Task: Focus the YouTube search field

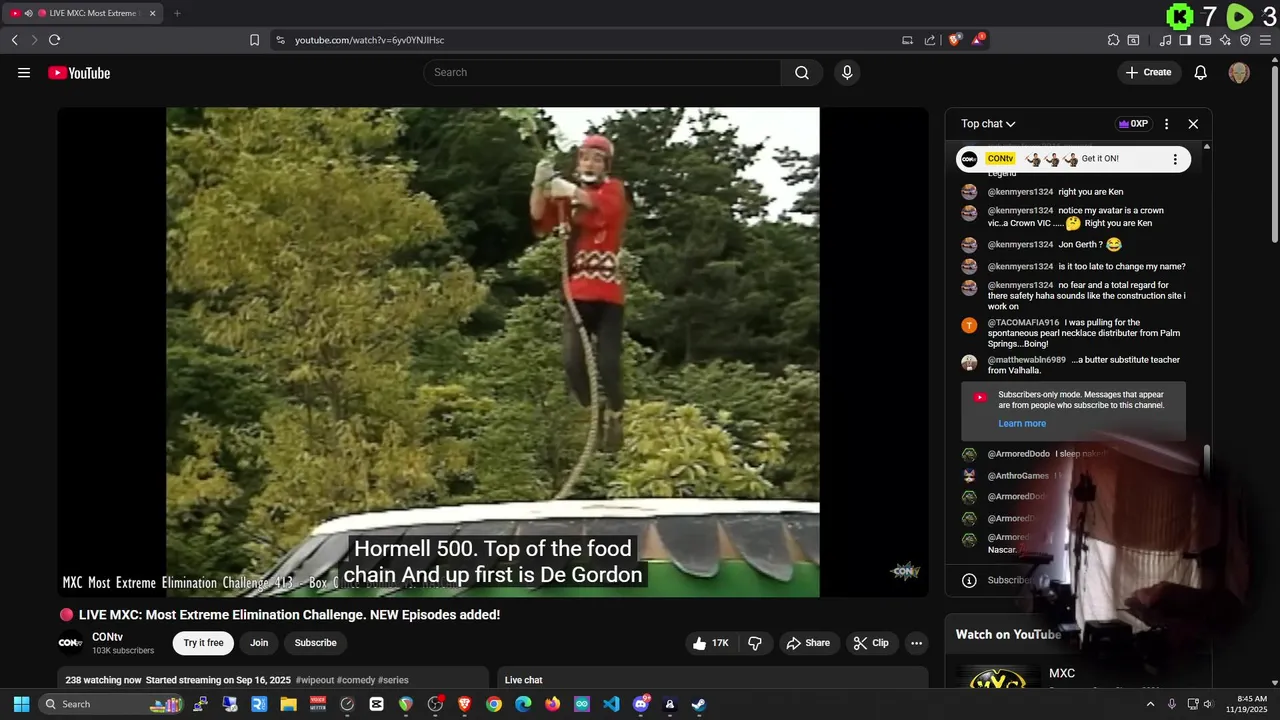Action: tap(602, 72)
